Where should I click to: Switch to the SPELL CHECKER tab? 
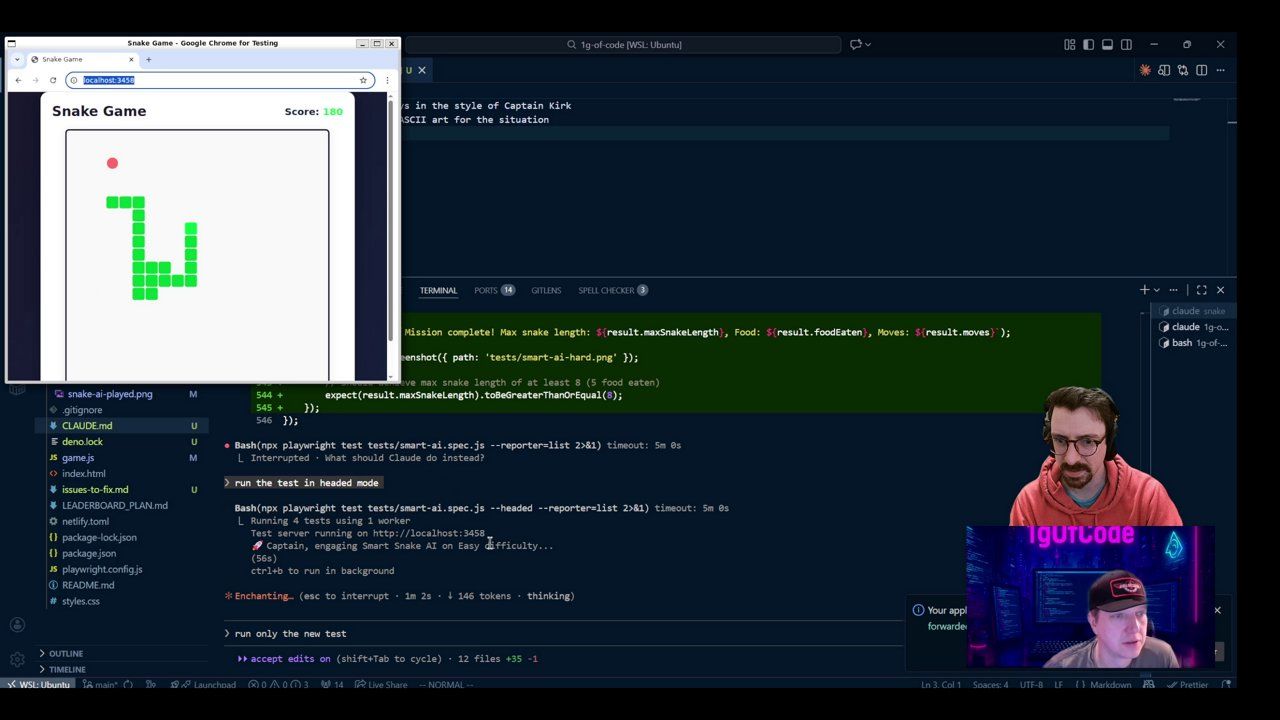[606, 290]
